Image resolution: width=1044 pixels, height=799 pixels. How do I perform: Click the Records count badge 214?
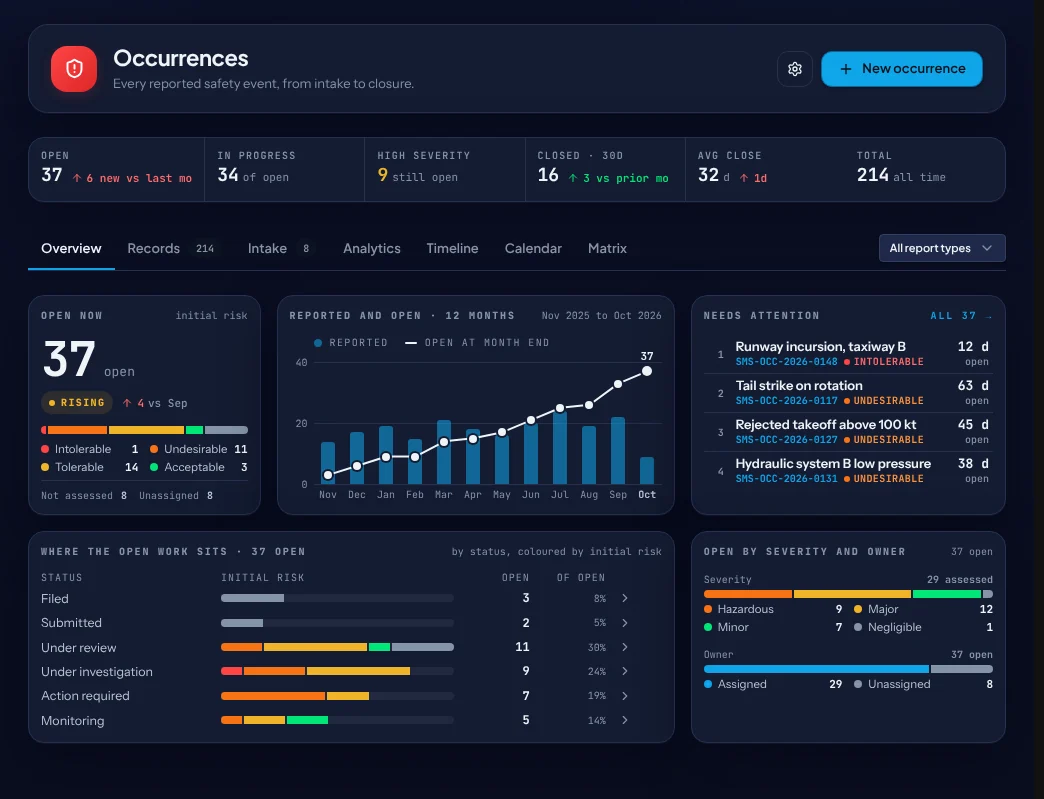click(x=205, y=248)
